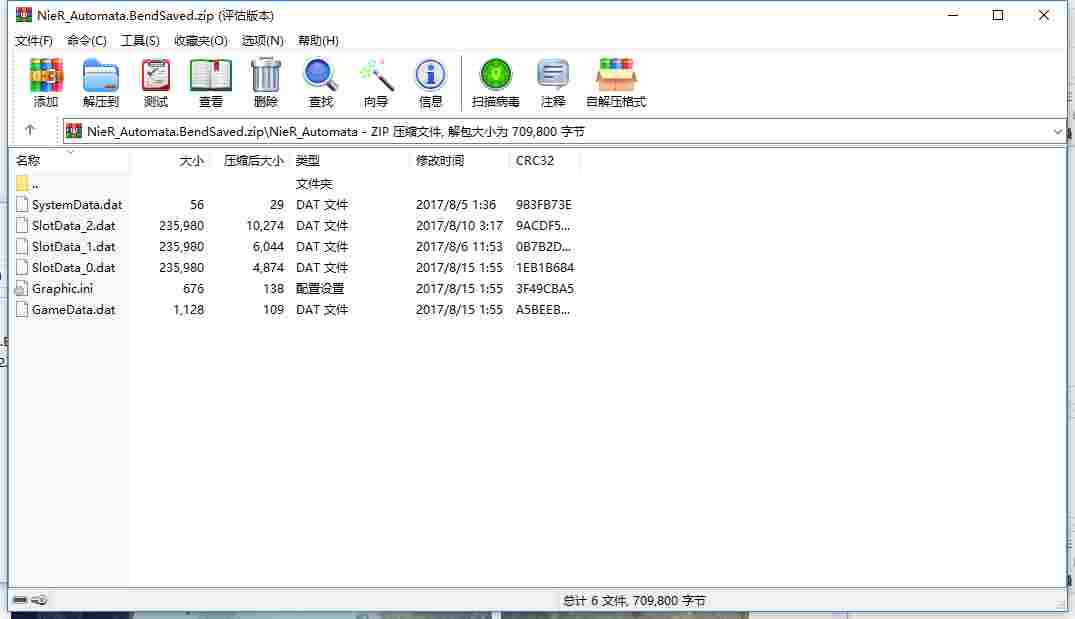The height and width of the screenshot is (619, 1075).
Task: Click the WinRAR icon in title bar
Action: pyautogui.click(x=24, y=14)
